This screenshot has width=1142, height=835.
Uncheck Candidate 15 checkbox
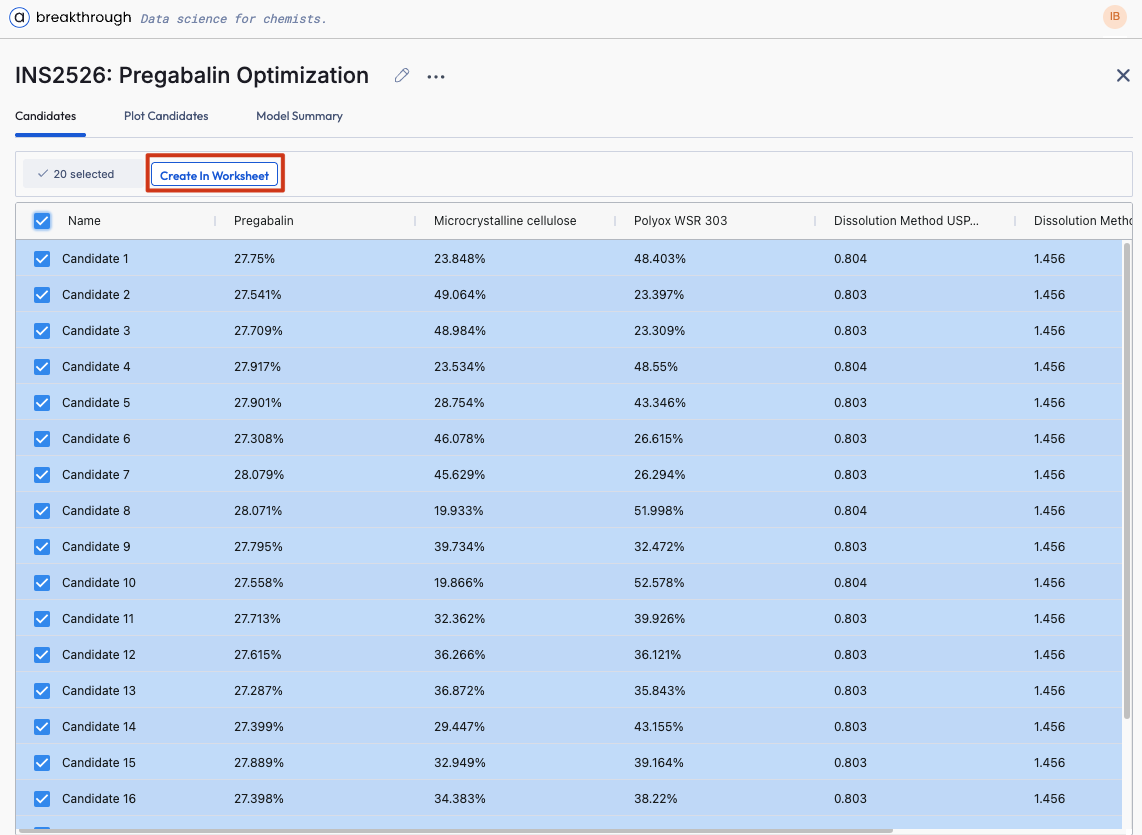(x=42, y=763)
